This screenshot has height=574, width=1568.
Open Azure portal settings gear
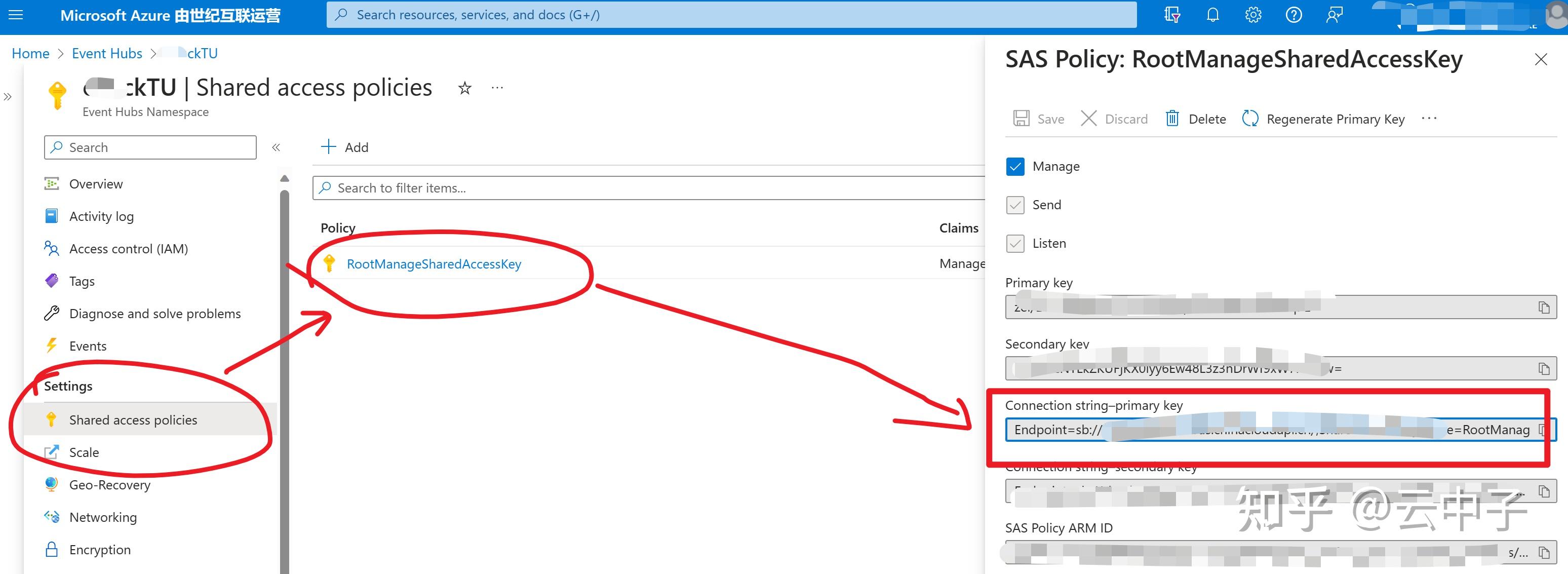pos(1253,15)
